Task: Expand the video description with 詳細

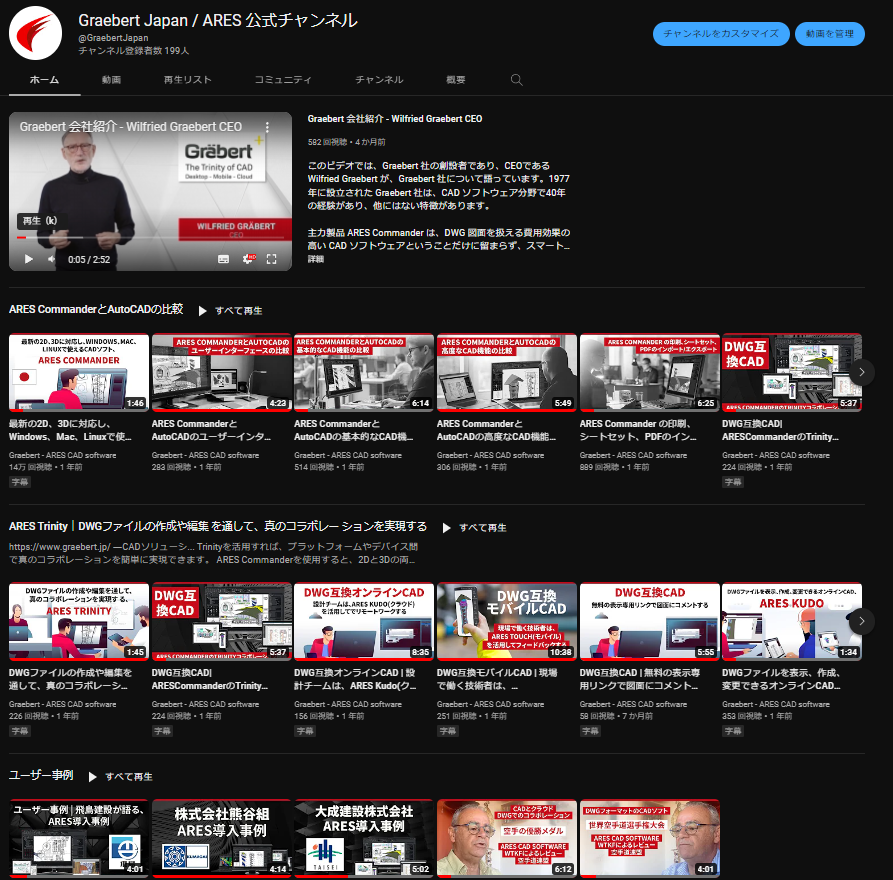Action: (316, 259)
